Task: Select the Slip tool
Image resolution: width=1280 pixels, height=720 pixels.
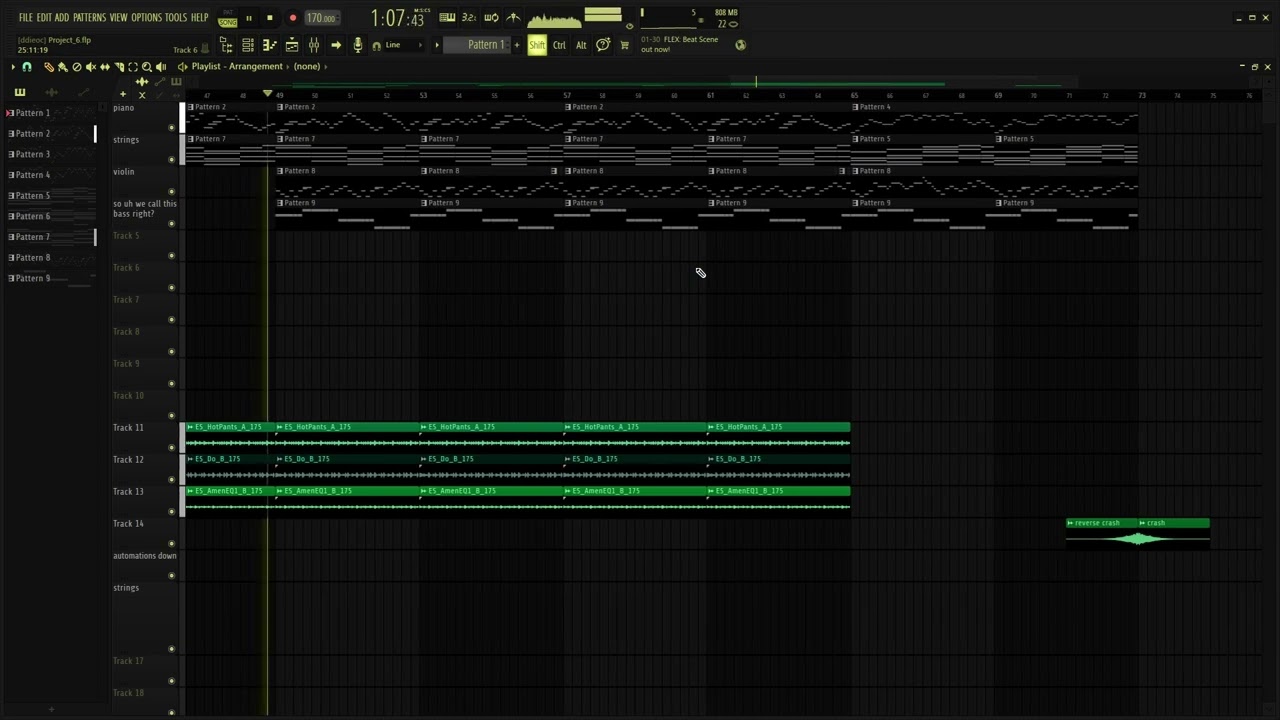Action: tap(104, 67)
